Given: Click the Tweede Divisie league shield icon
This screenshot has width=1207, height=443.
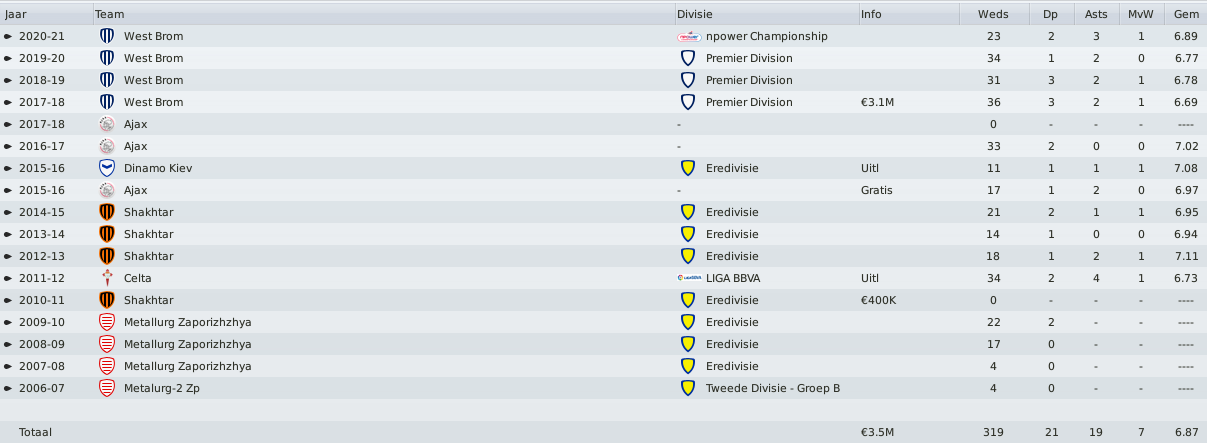Looking at the screenshot, I should pyautogui.click(x=687, y=388).
